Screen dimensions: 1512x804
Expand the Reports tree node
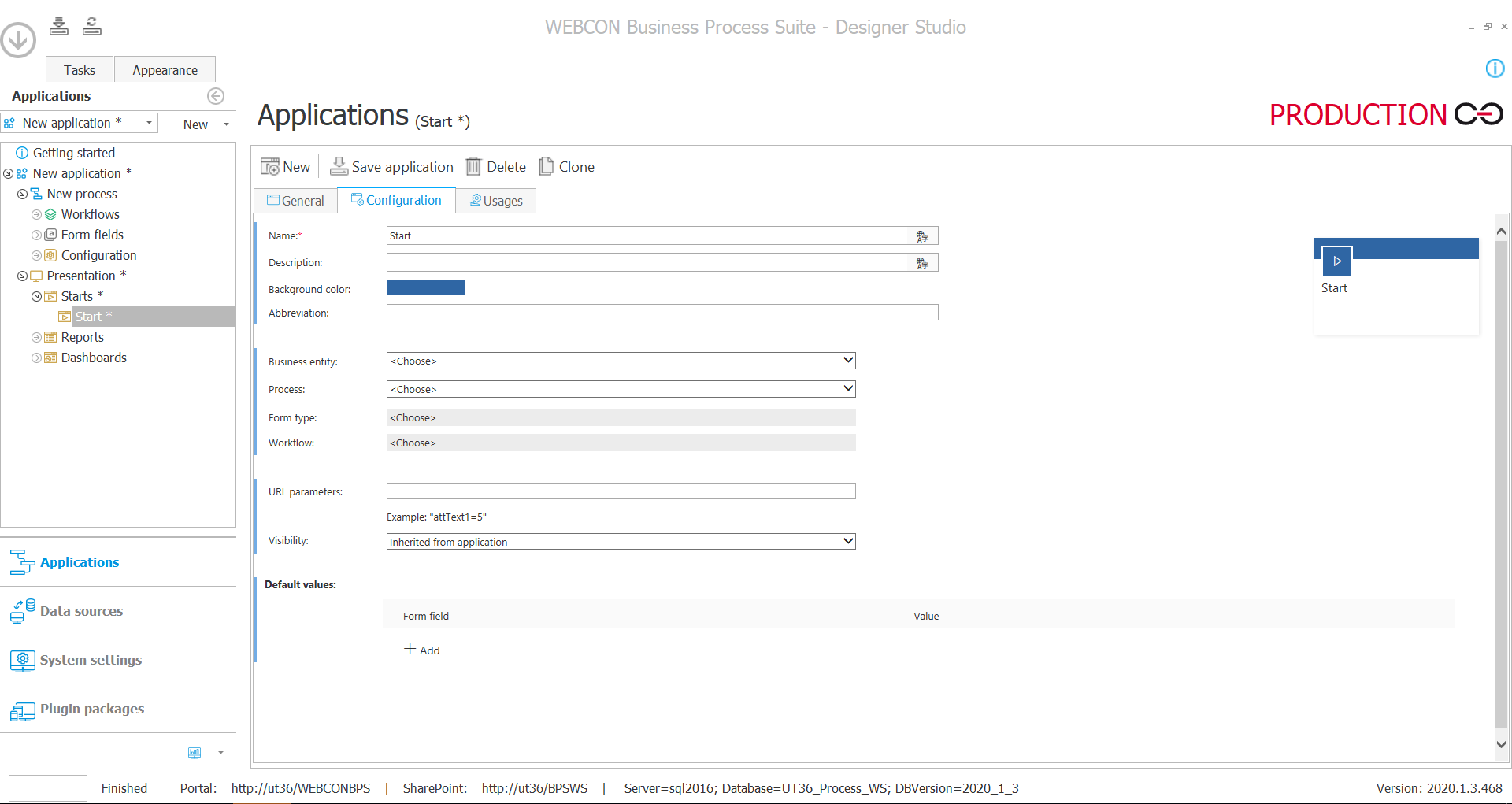click(36, 337)
